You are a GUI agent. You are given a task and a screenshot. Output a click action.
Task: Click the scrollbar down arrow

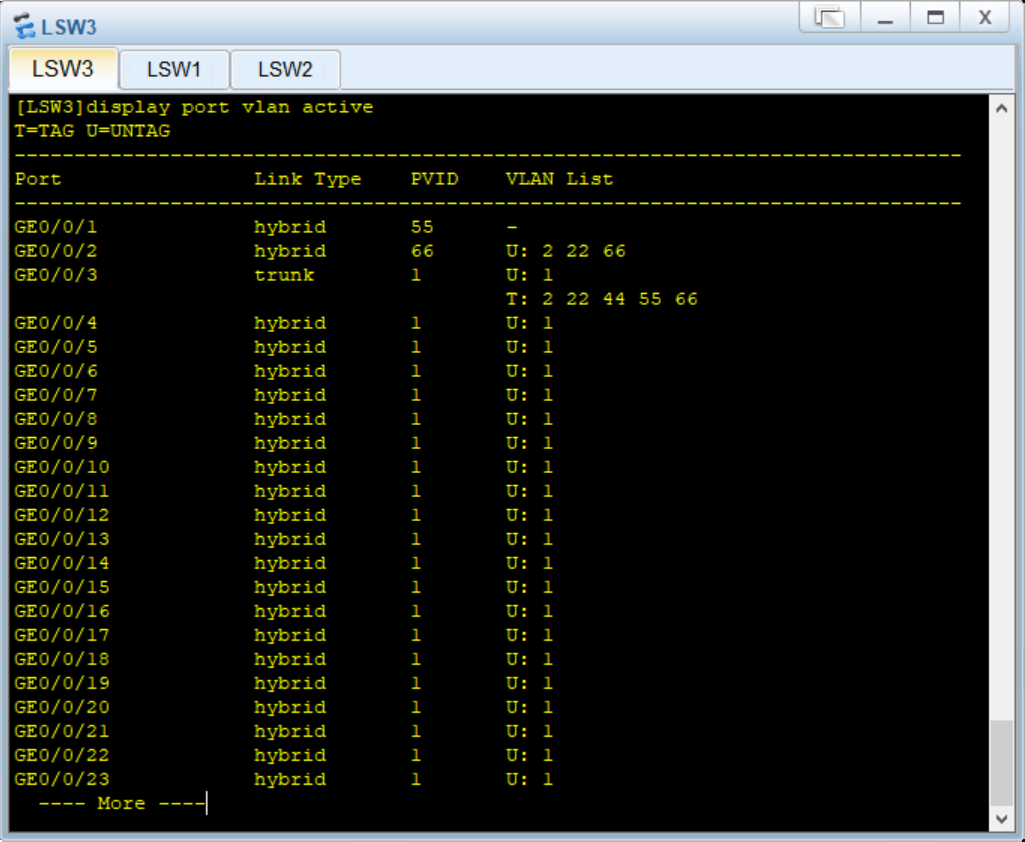[x=1001, y=818]
